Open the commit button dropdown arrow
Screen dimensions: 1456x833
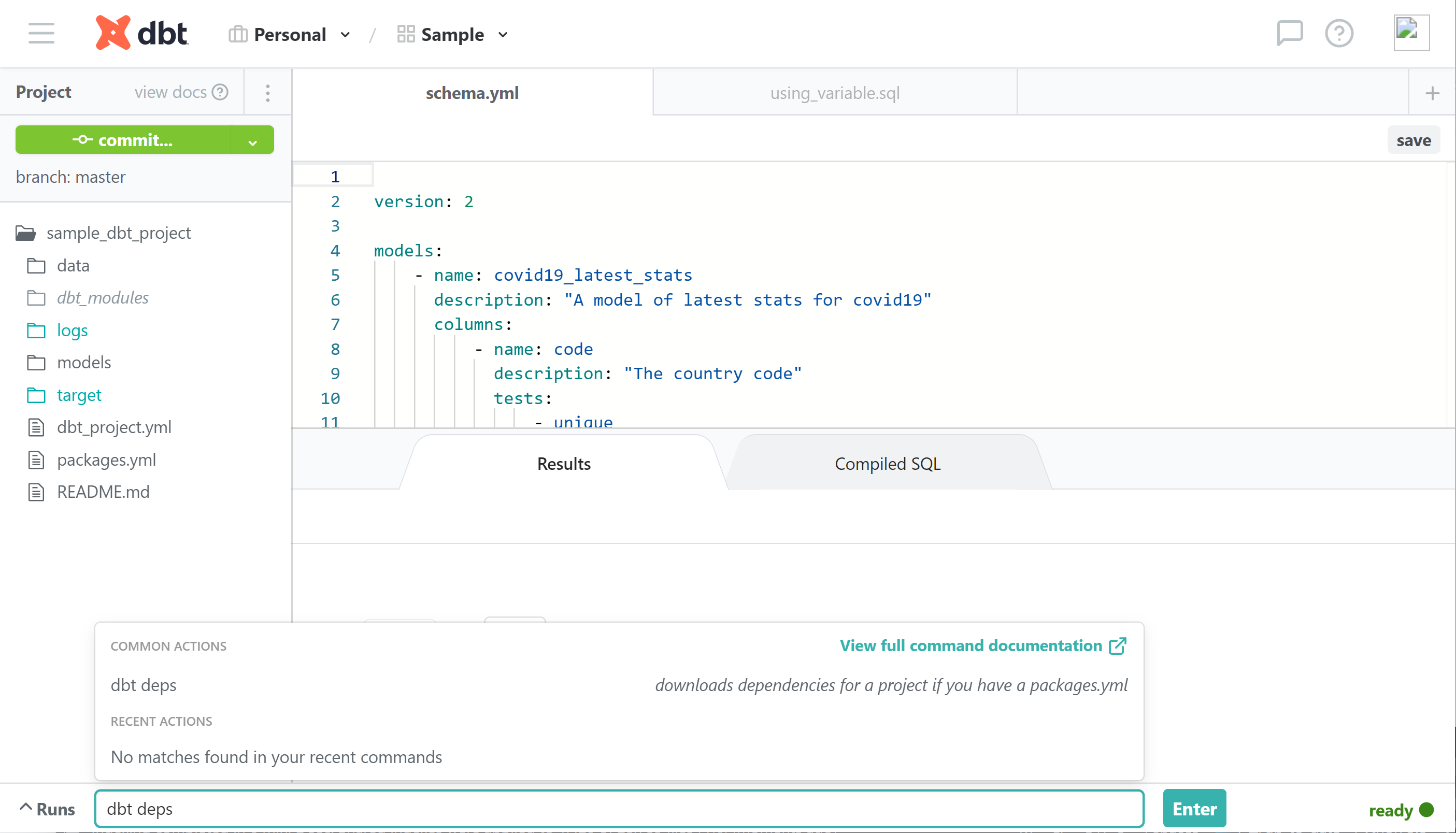tap(252, 141)
